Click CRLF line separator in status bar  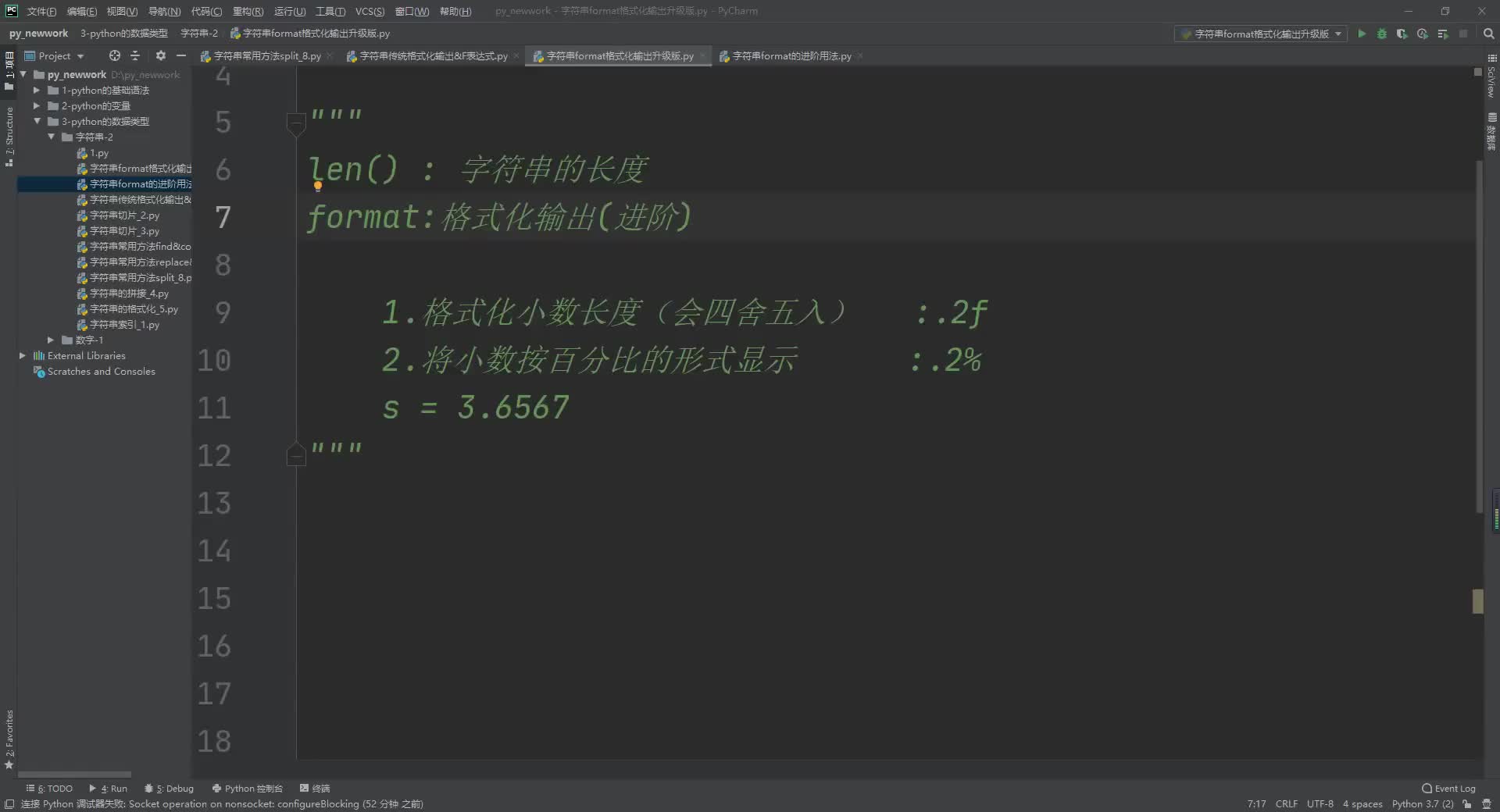(1286, 804)
